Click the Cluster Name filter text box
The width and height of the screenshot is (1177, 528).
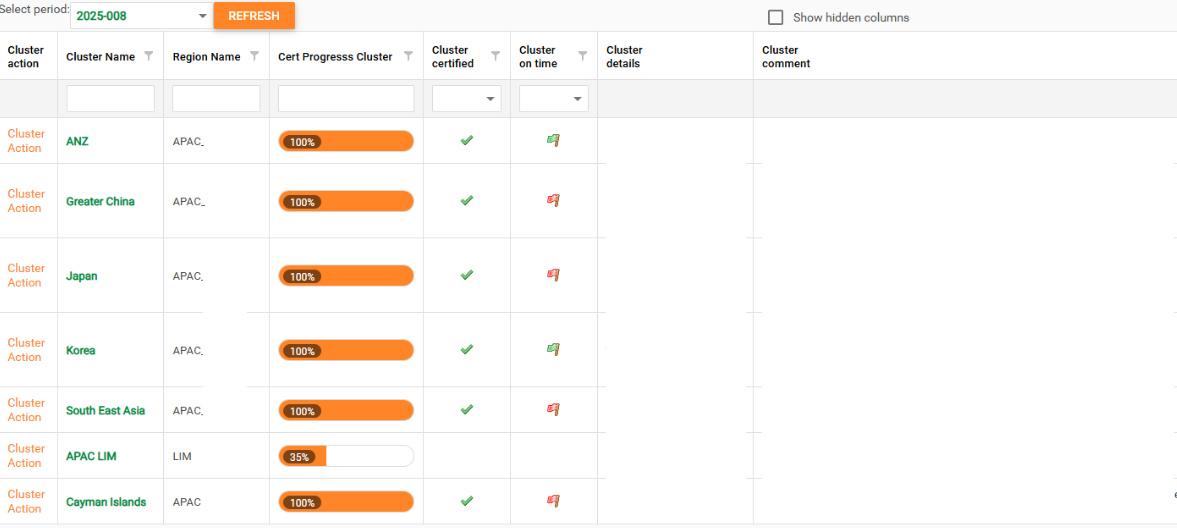click(110, 99)
